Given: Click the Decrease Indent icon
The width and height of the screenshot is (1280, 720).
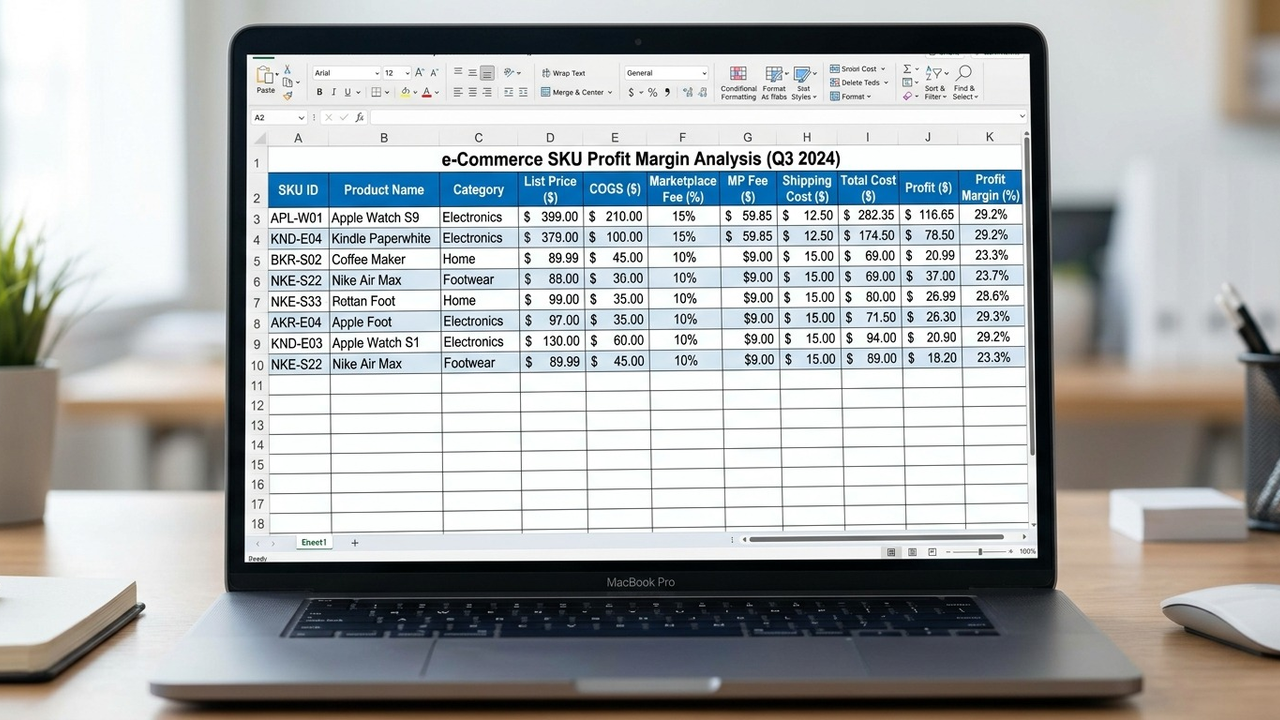Looking at the screenshot, I should tap(508, 92).
